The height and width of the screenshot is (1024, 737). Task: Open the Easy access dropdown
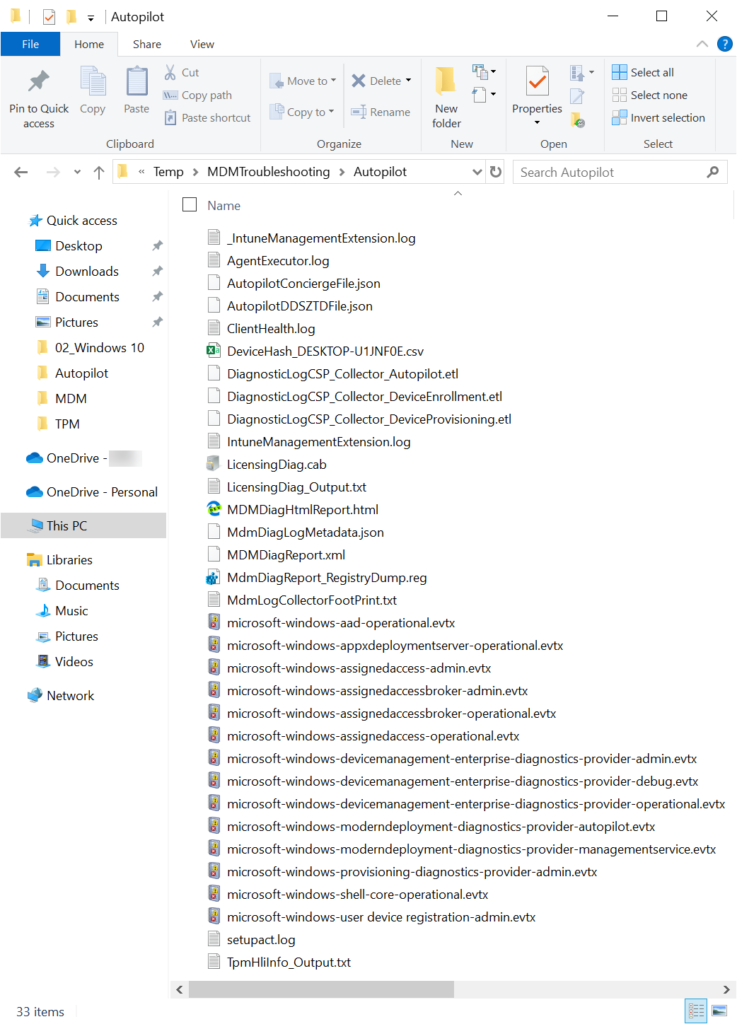click(484, 95)
